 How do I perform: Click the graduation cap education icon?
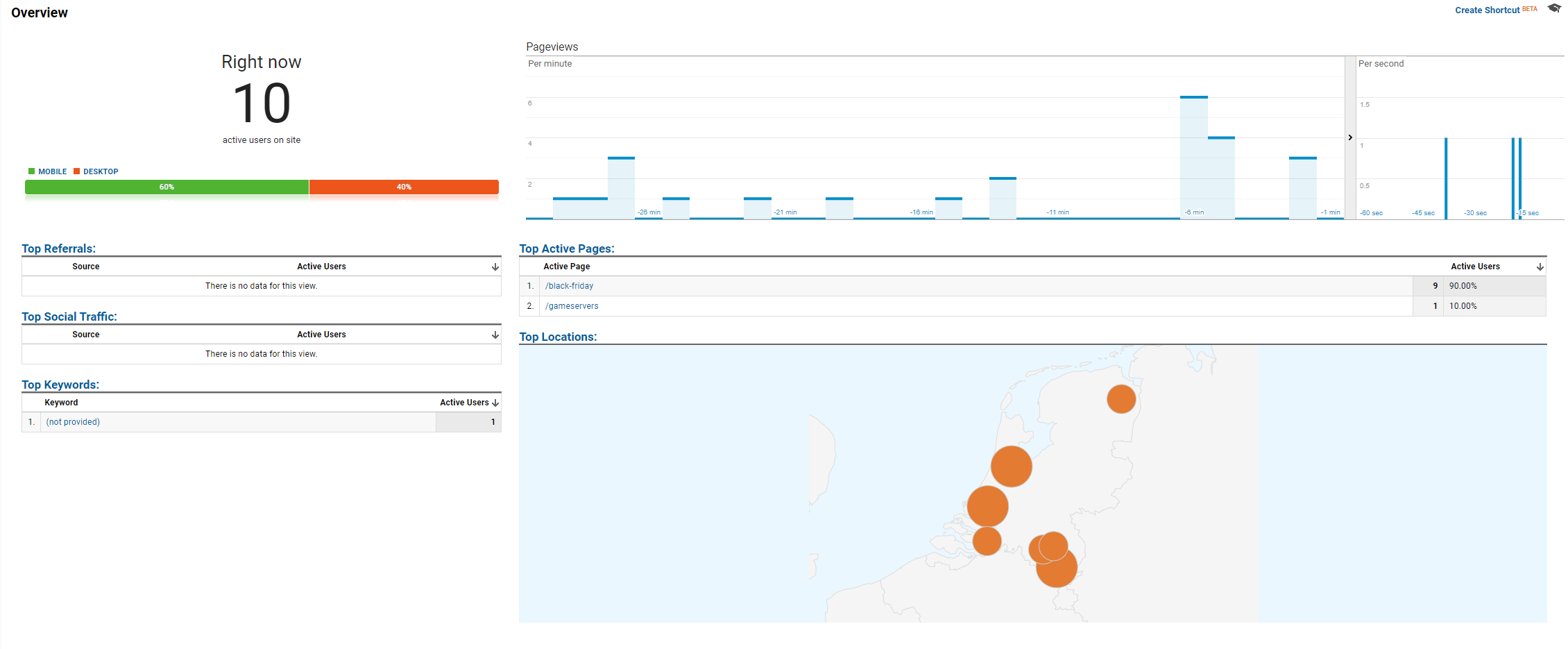[1554, 9]
